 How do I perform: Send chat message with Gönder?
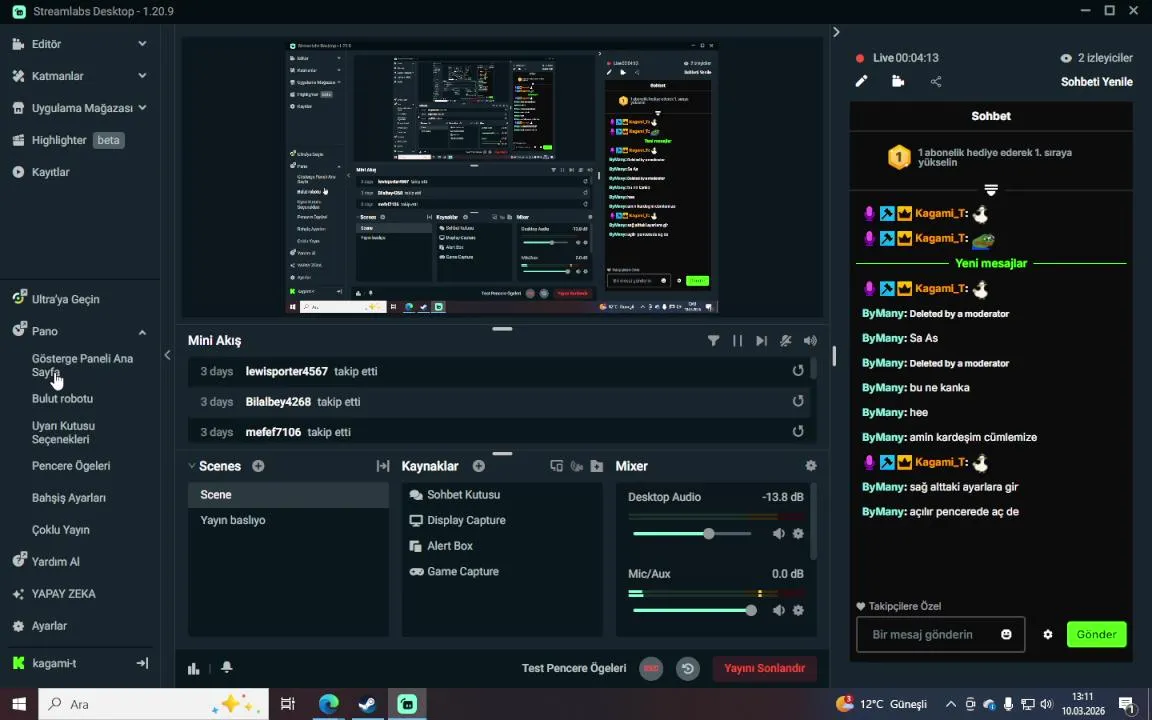click(x=1096, y=634)
